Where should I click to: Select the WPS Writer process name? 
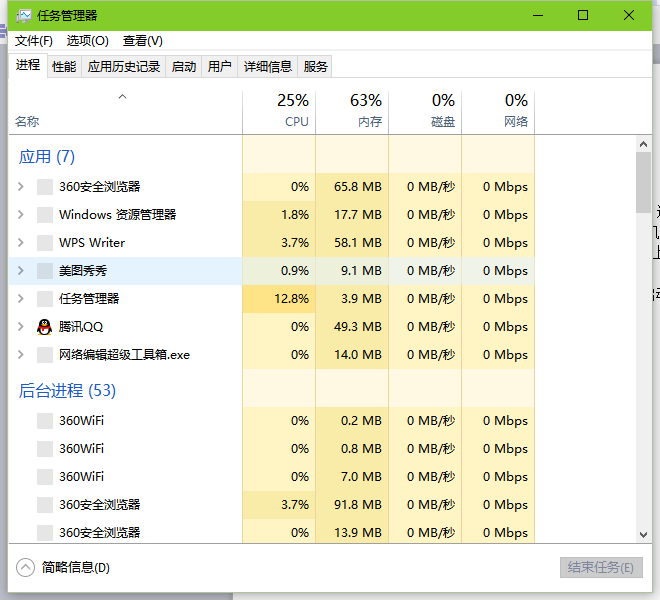(x=92, y=243)
